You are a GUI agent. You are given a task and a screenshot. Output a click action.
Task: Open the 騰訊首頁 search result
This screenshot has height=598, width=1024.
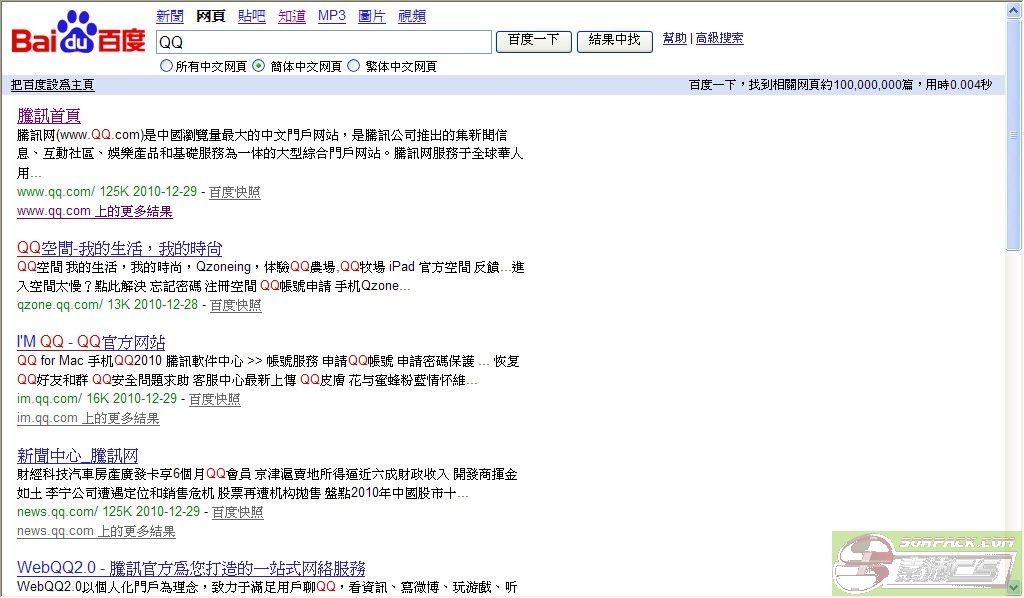(x=49, y=116)
